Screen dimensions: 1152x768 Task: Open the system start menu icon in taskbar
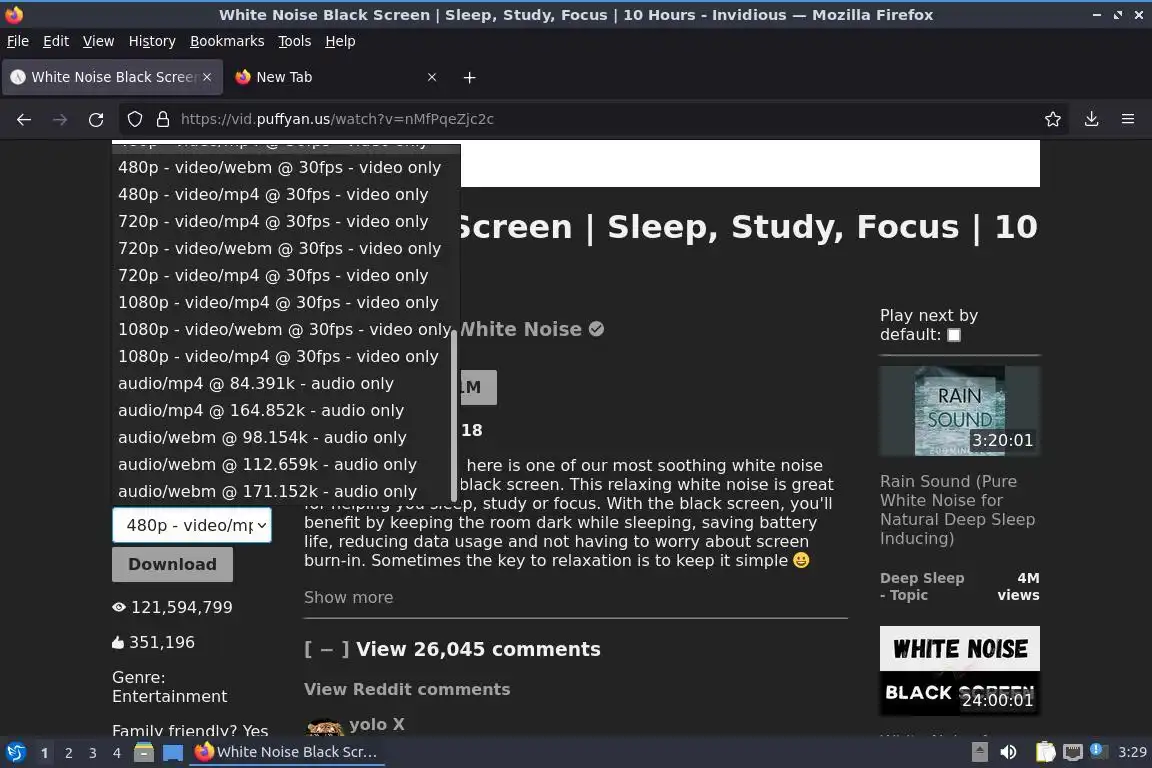click(x=16, y=752)
